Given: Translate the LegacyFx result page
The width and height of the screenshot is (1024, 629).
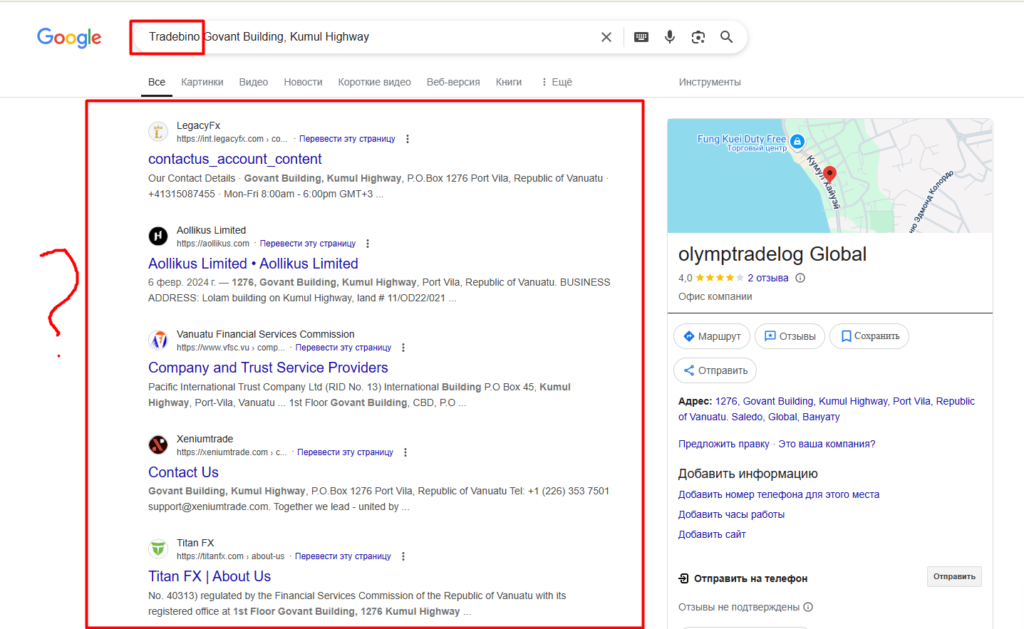Looking at the screenshot, I should pos(347,139).
